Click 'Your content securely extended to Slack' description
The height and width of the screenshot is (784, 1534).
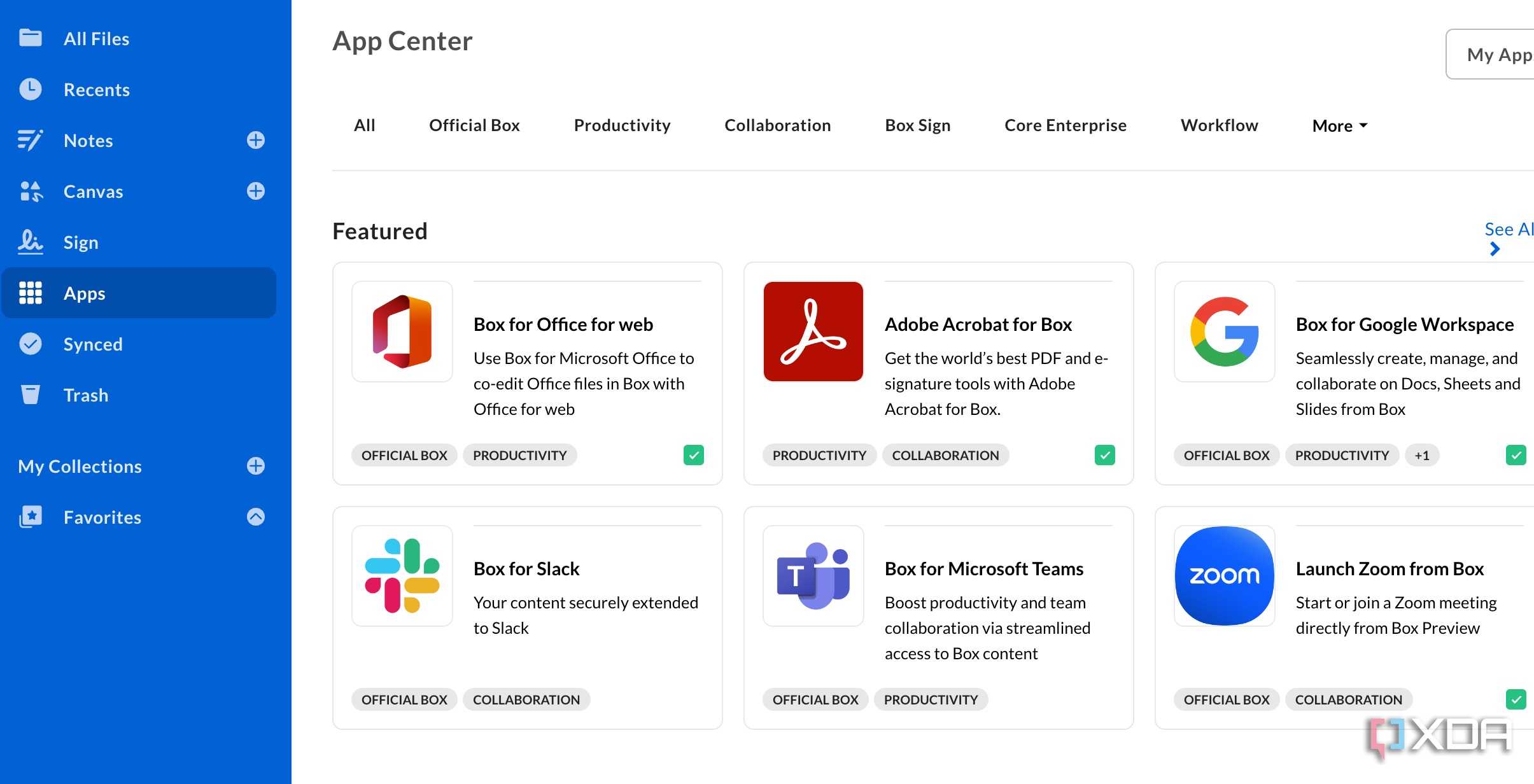tap(586, 615)
